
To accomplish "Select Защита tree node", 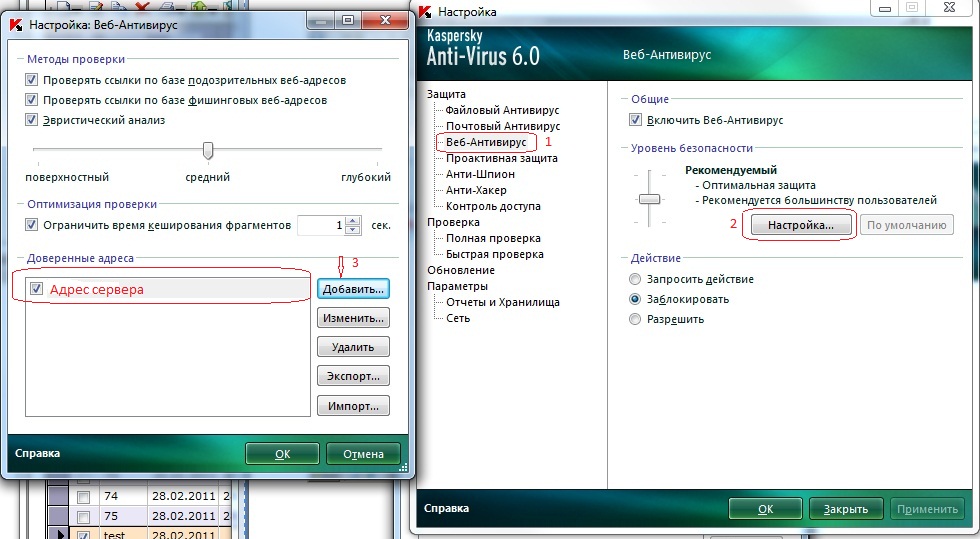I will (446, 94).
